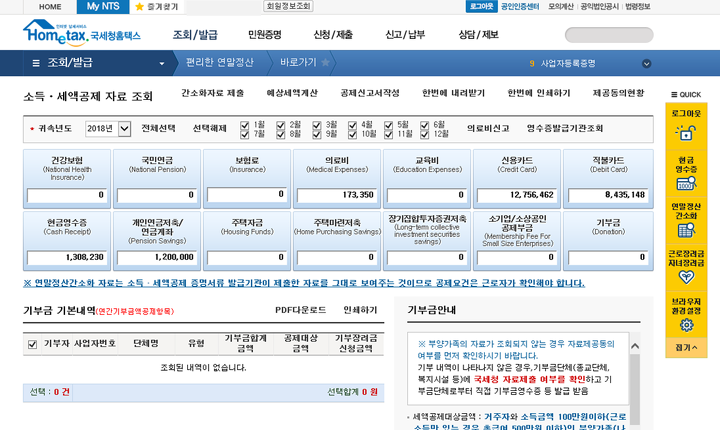Click the 로그아웃 lock icon in quick bar
The height and width of the screenshot is (430, 720).
[686, 133]
